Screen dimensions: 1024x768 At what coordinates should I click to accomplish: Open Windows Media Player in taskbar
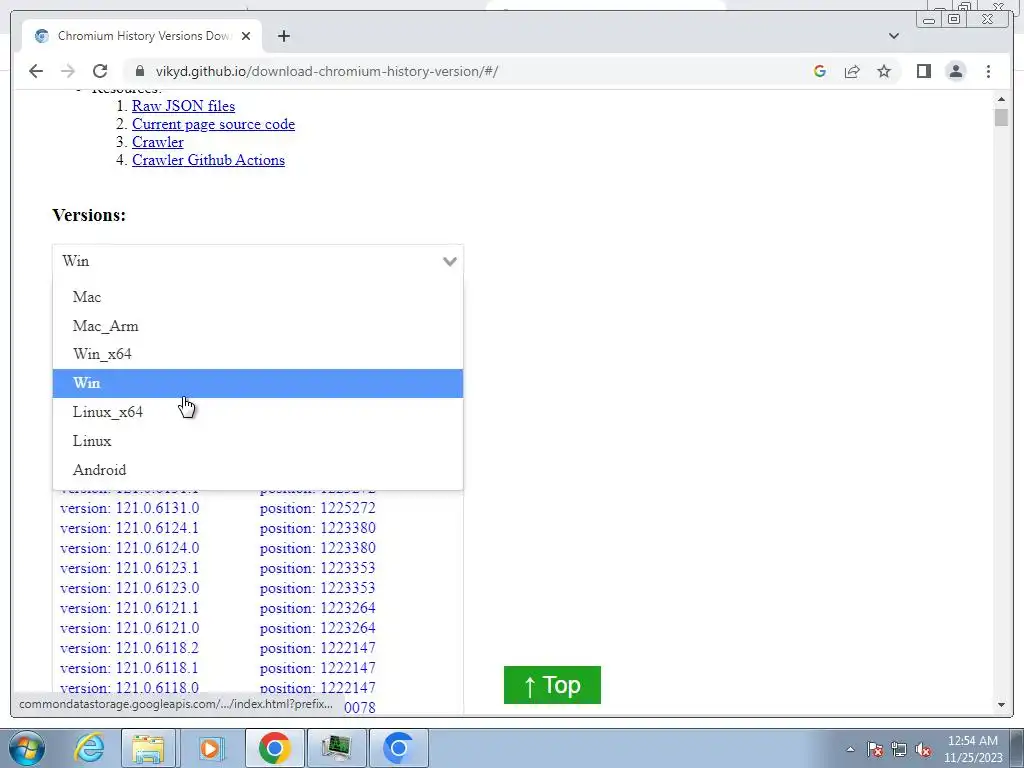pyautogui.click(x=210, y=748)
